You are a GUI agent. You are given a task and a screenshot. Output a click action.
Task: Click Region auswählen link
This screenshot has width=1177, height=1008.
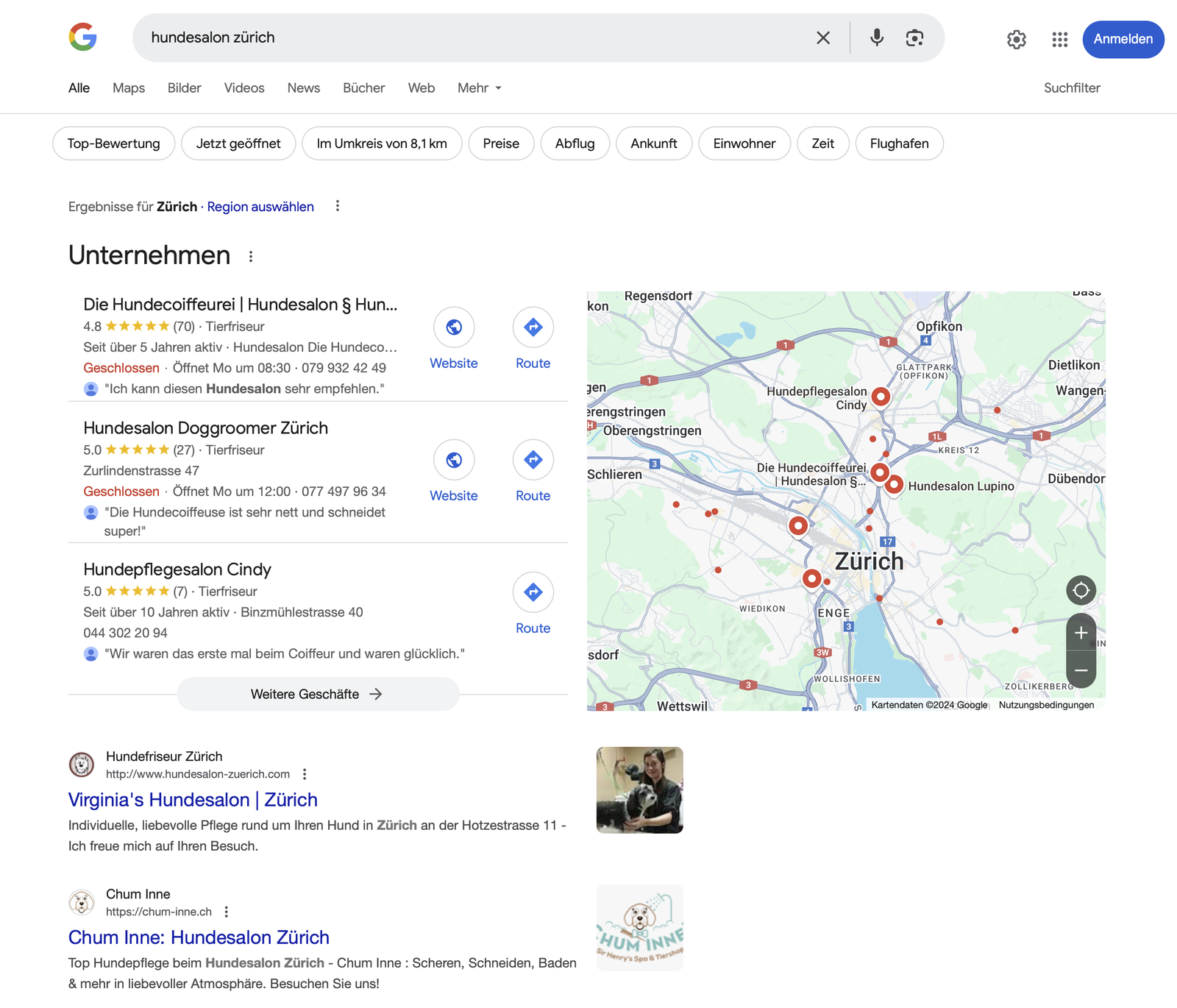pyautogui.click(x=260, y=207)
